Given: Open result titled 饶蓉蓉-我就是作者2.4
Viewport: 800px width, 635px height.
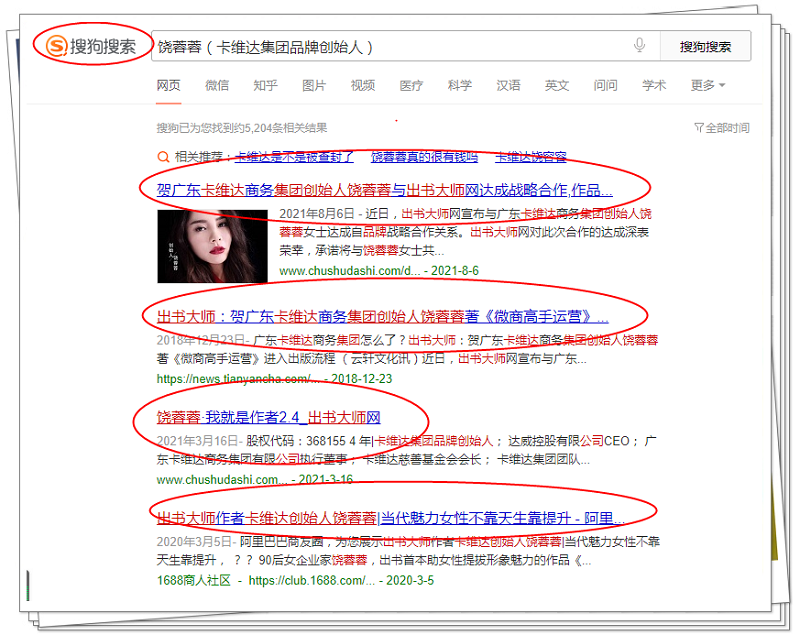Looking at the screenshot, I should pyautogui.click(x=268, y=417).
